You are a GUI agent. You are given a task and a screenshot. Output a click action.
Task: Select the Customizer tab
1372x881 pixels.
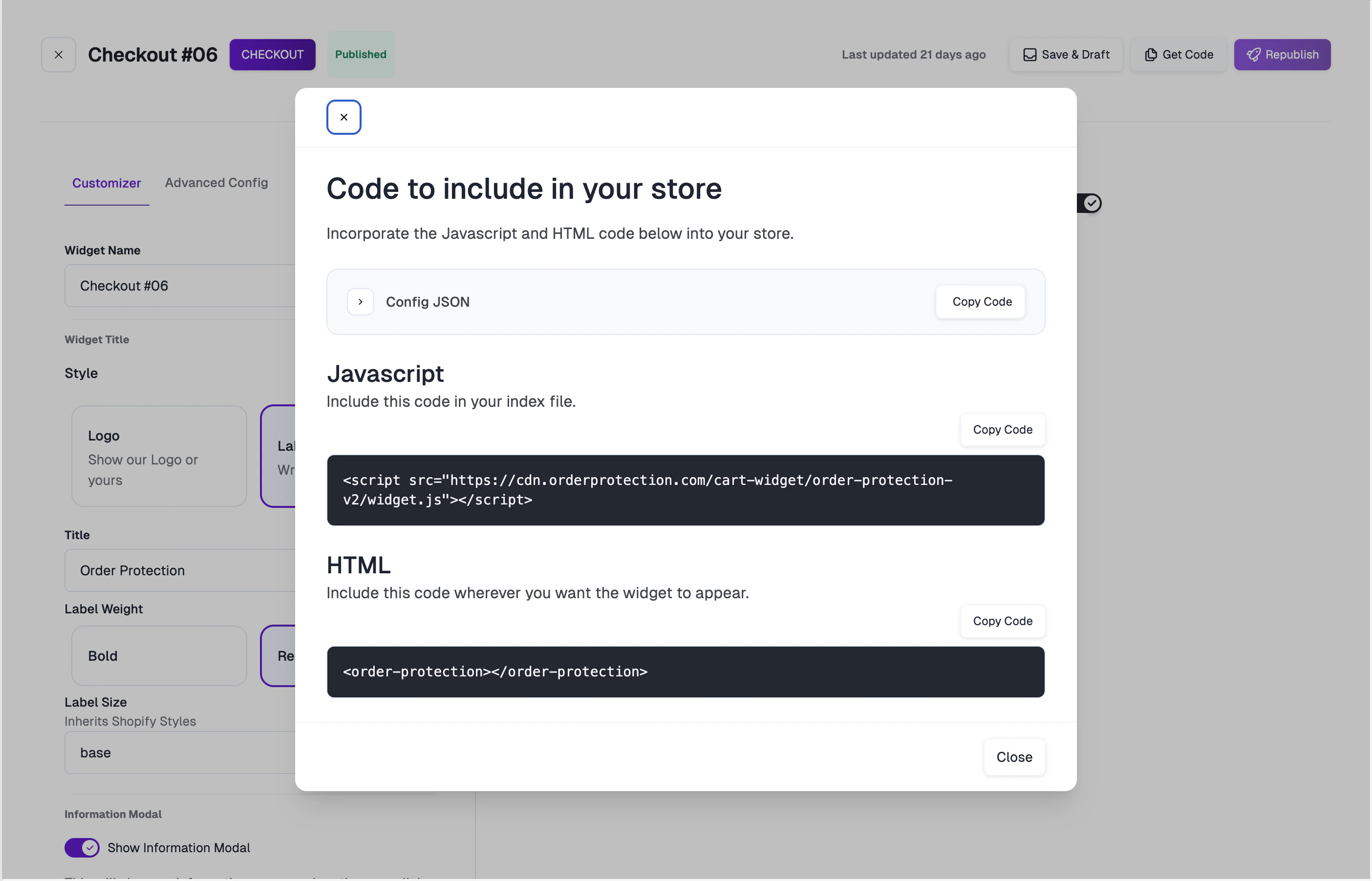point(107,183)
